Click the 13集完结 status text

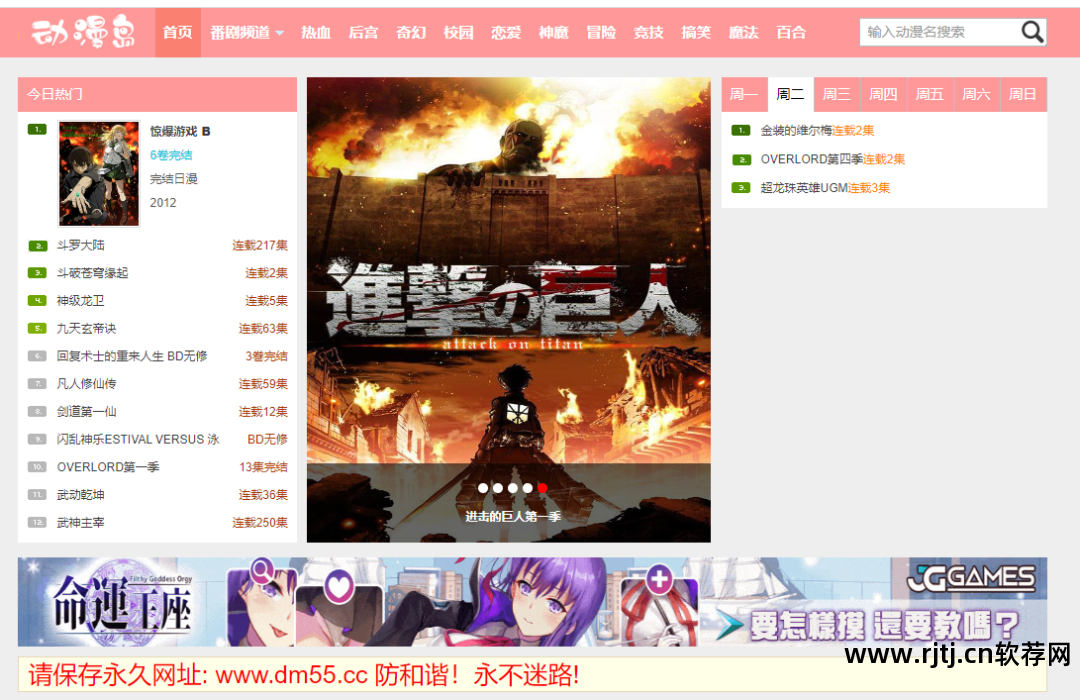(263, 467)
